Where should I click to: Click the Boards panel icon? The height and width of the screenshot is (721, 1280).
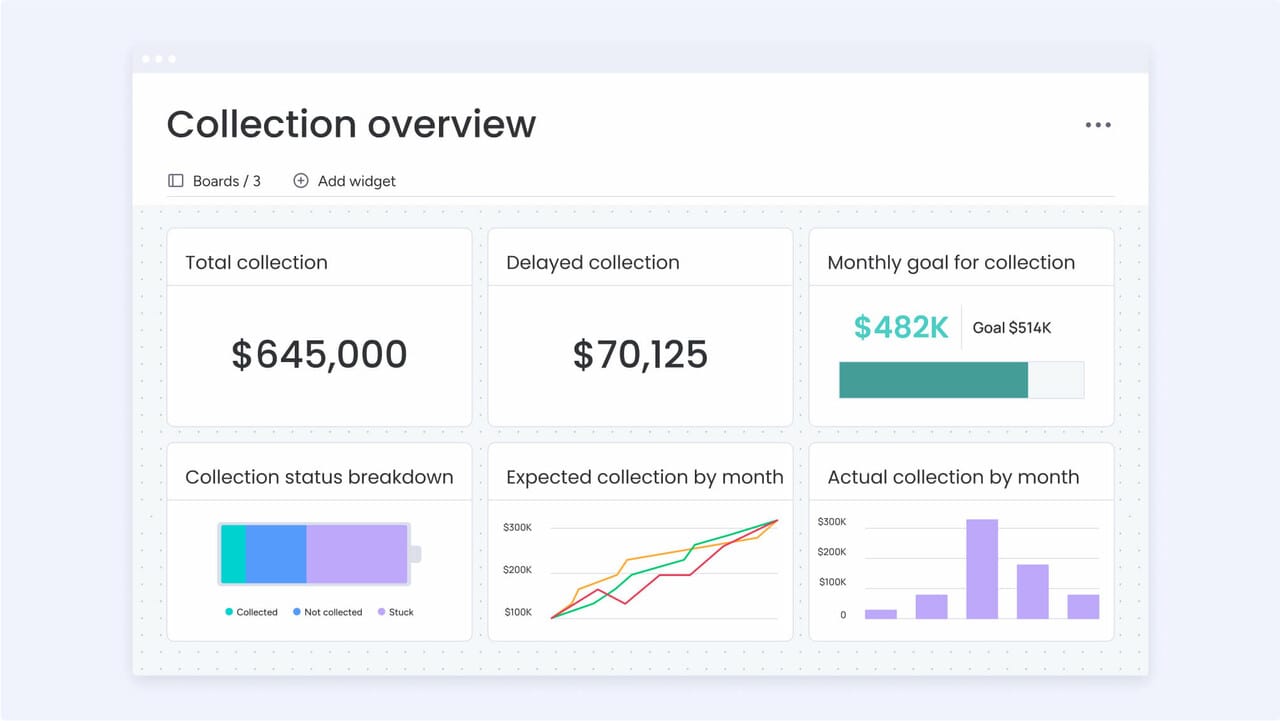(176, 181)
